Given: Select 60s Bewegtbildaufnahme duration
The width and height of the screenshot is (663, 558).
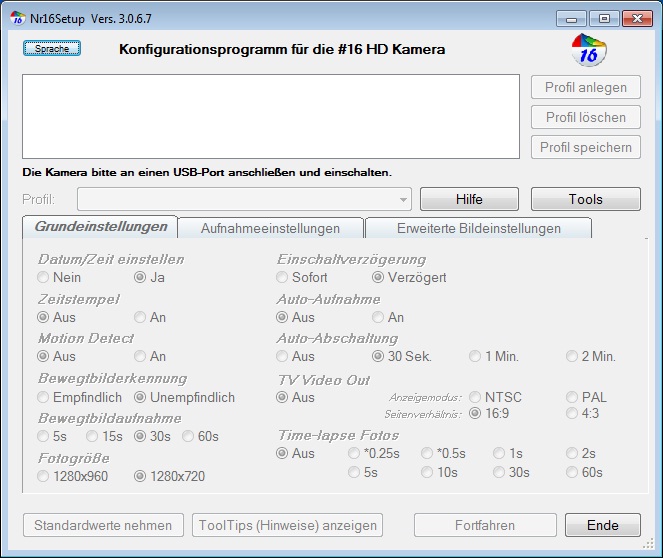Looking at the screenshot, I should [200, 436].
